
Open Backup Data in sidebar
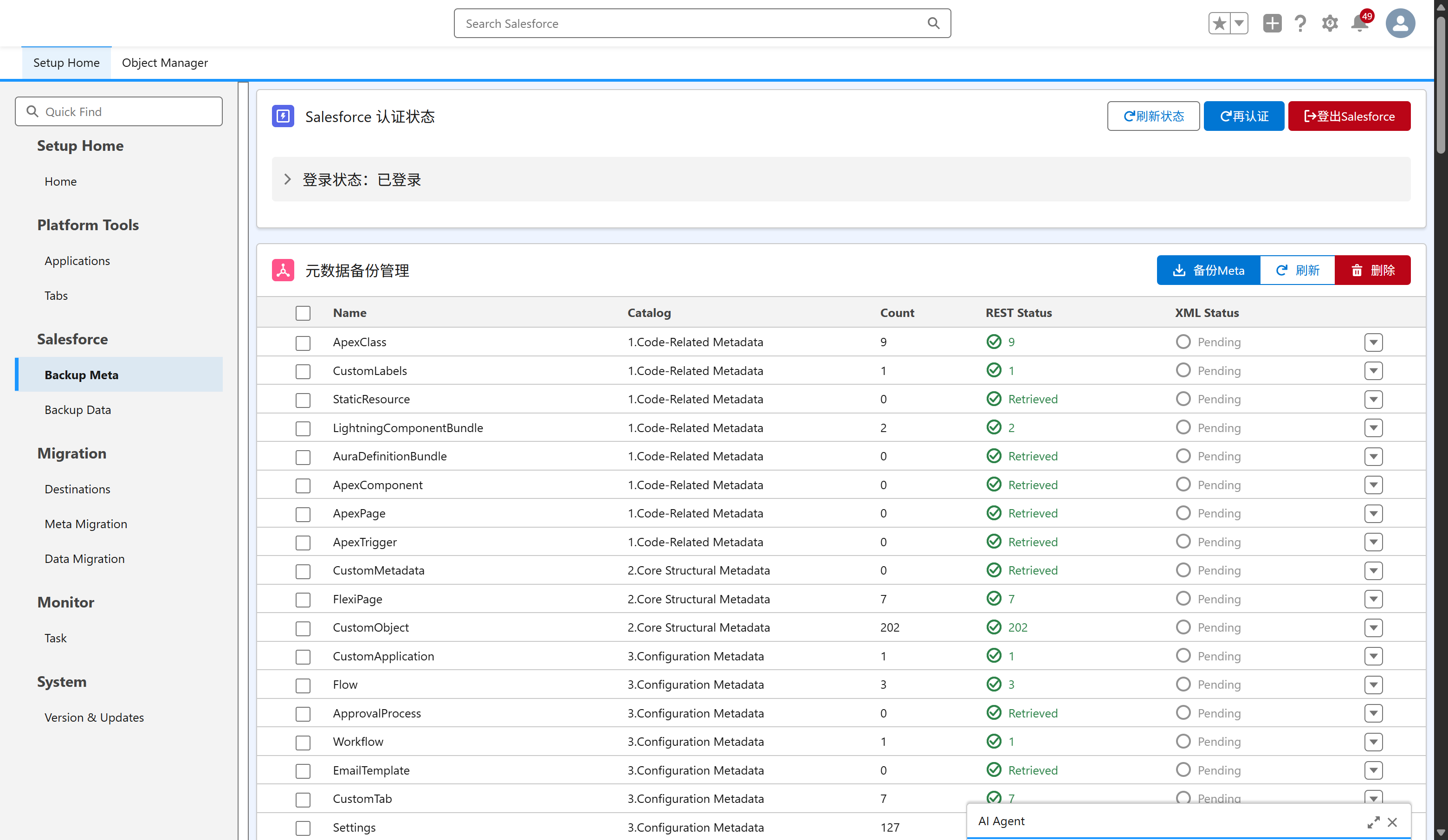tap(78, 410)
